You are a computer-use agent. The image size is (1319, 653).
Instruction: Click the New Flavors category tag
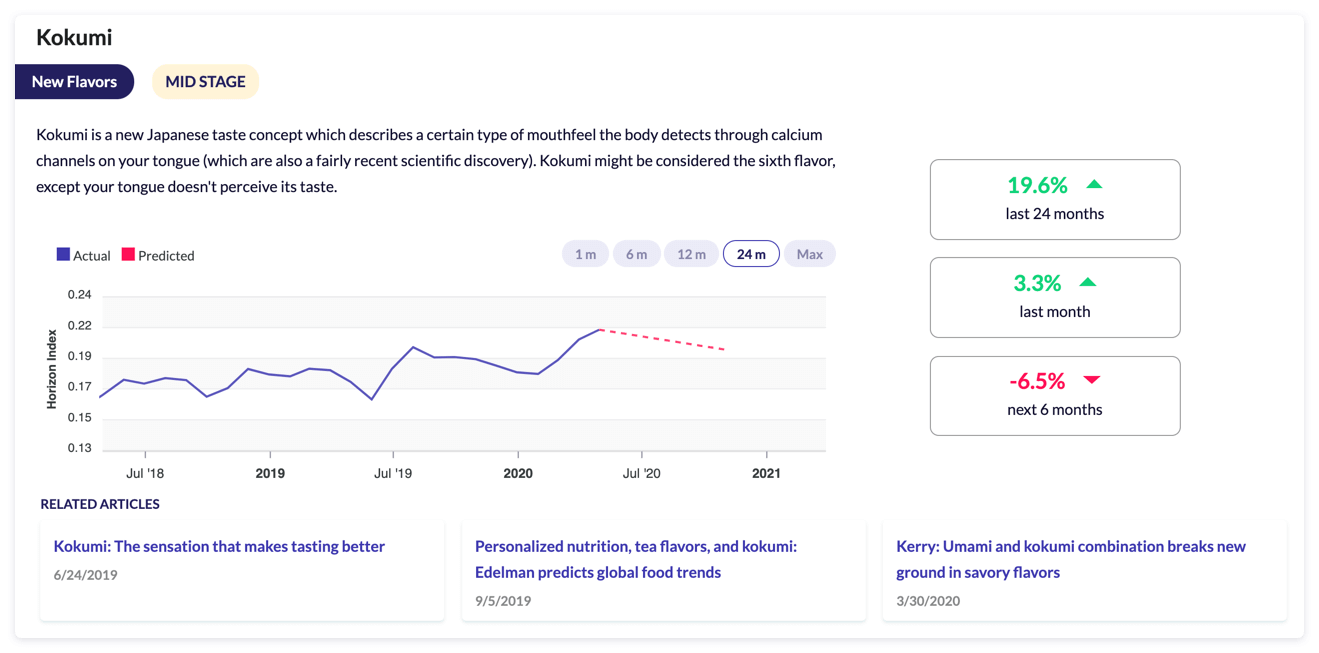pos(74,82)
